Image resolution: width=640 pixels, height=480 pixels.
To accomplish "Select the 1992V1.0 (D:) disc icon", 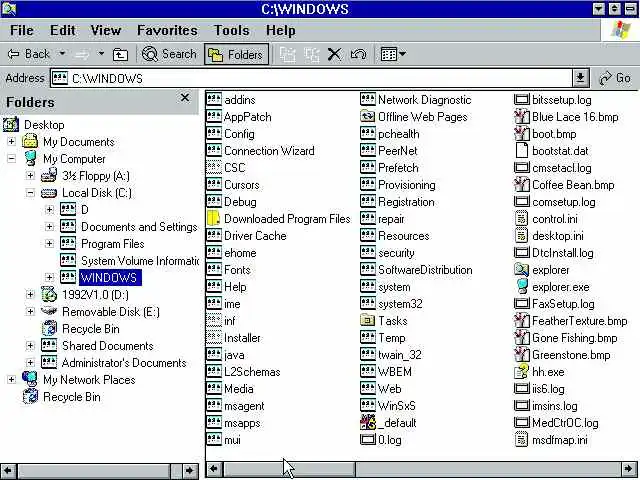I will tap(49, 295).
